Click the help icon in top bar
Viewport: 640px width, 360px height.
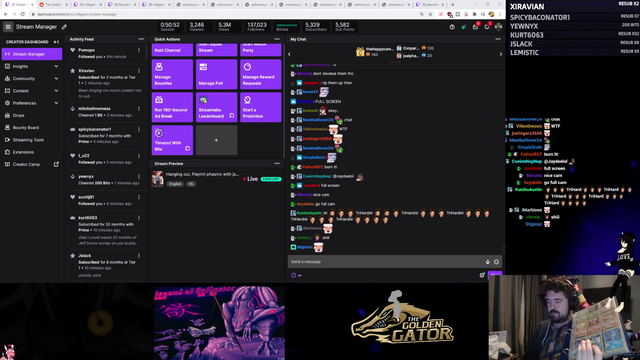click(x=452, y=27)
